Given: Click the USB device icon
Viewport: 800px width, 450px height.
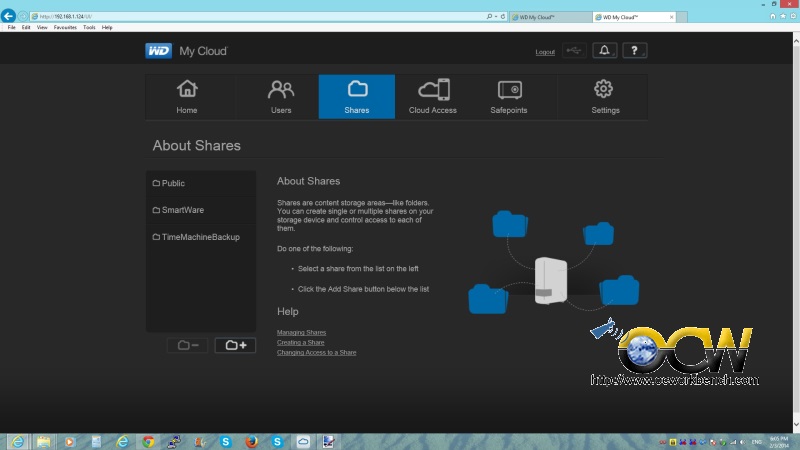Looking at the screenshot, I should tap(574, 51).
